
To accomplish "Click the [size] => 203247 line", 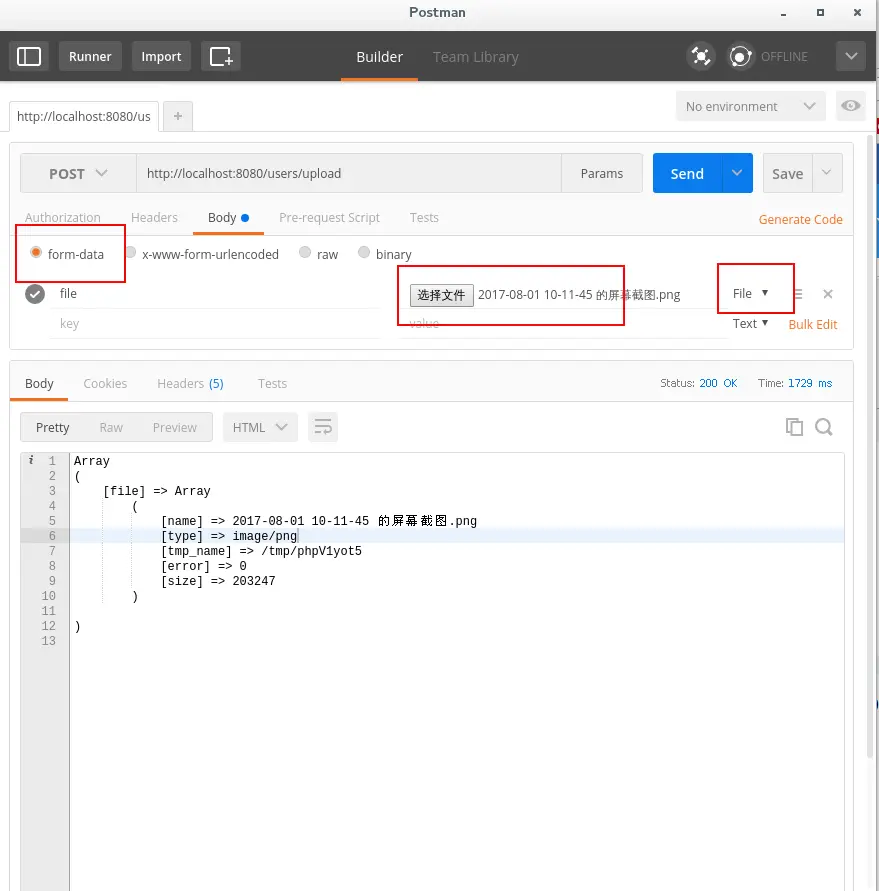I will [x=218, y=581].
